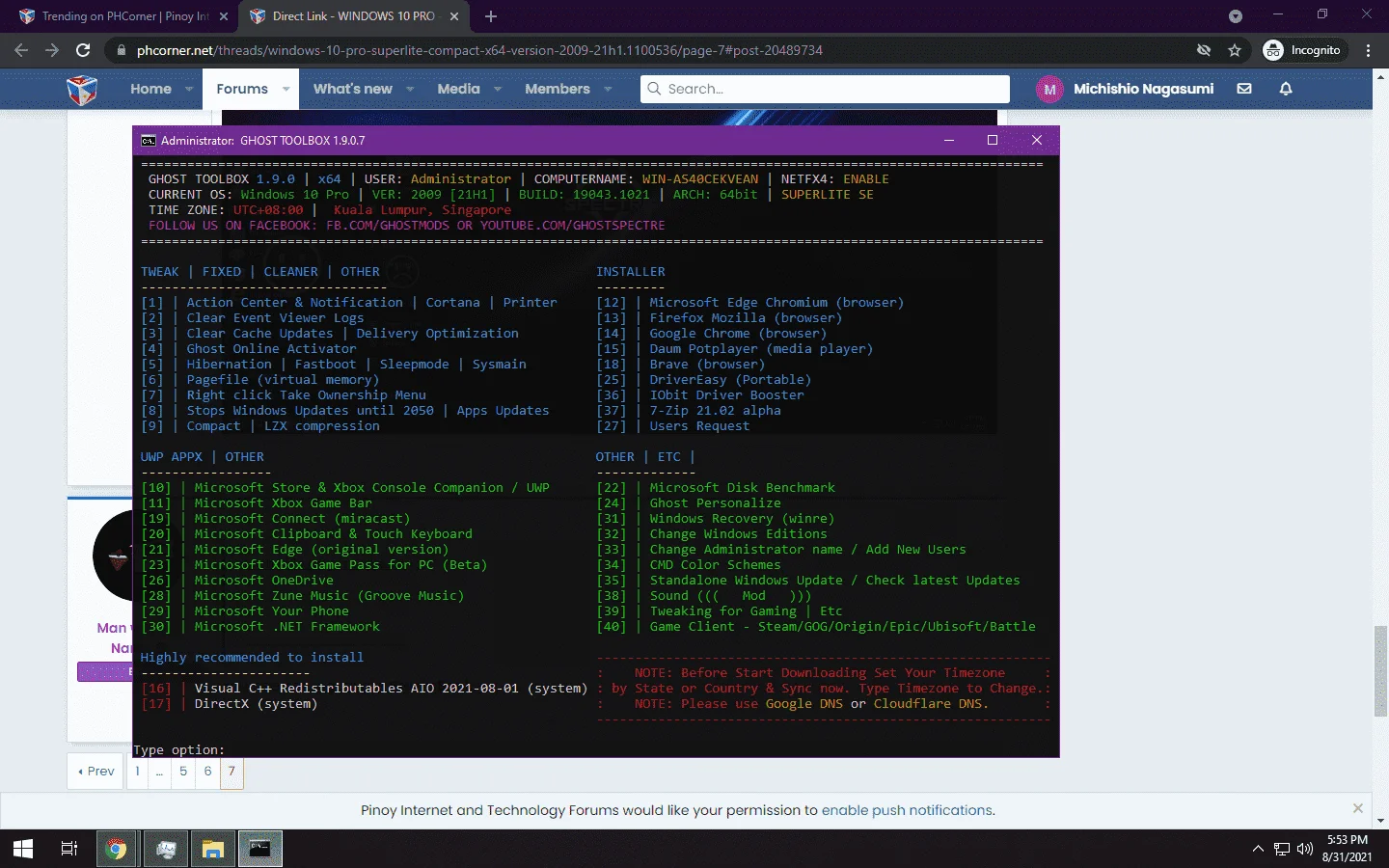Click 'Google Chrome (browser)' installer line
The image size is (1389, 868).
click(x=738, y=334)
